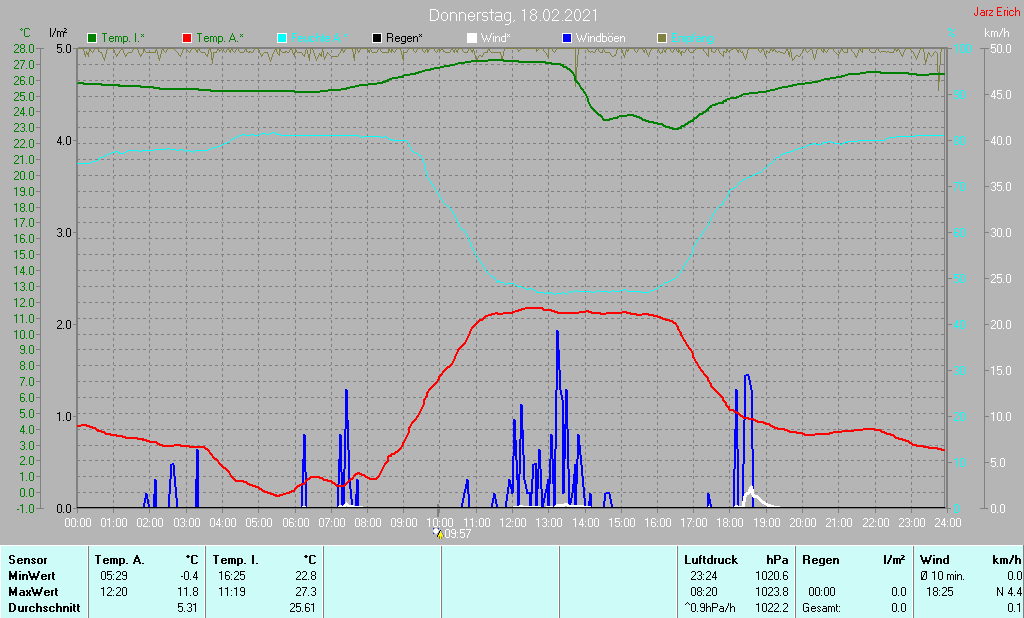The width and height of the screenshot is (1024, 618).
Task: Click the 'Luftdruck' table header
Action: tap(711, 560)
